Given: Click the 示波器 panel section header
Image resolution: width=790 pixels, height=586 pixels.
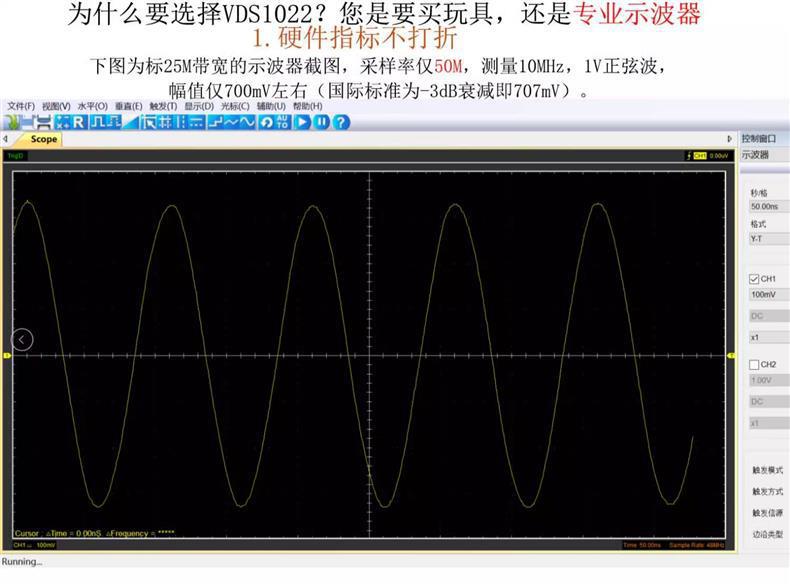Looking at the screenshot, I should tap(755, 155).
